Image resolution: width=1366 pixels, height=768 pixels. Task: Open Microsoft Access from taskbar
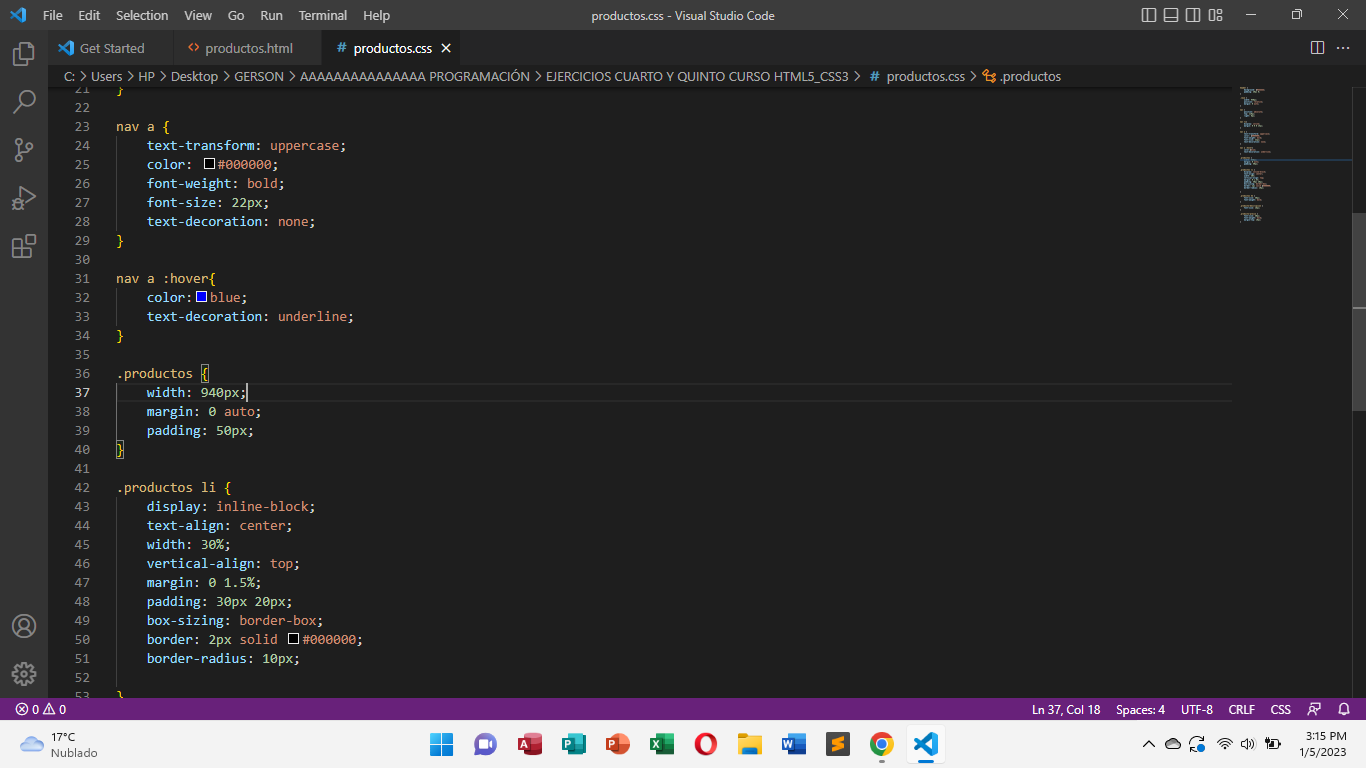529,744
